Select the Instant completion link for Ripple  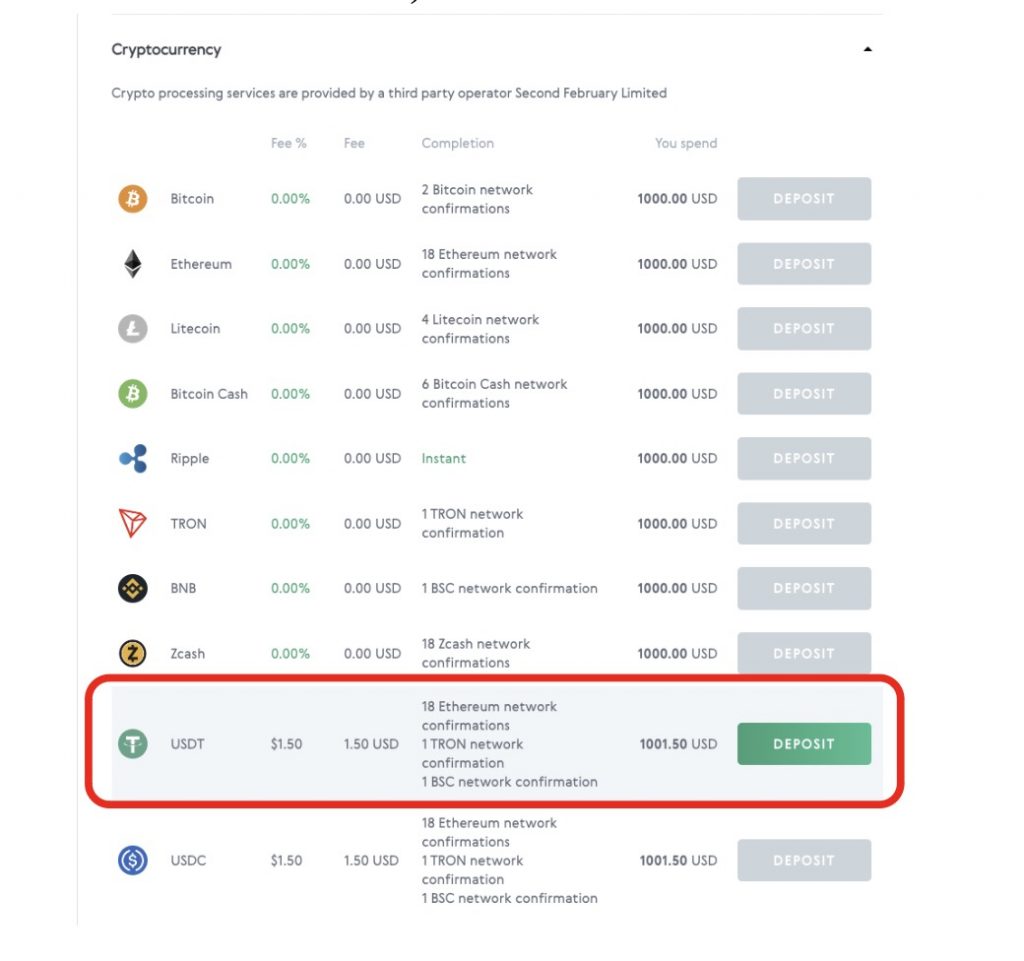point(444,459)
